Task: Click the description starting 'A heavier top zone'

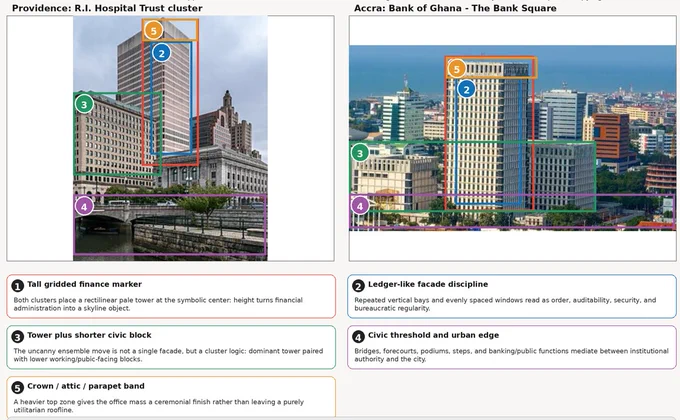Action: click(158, 406)
